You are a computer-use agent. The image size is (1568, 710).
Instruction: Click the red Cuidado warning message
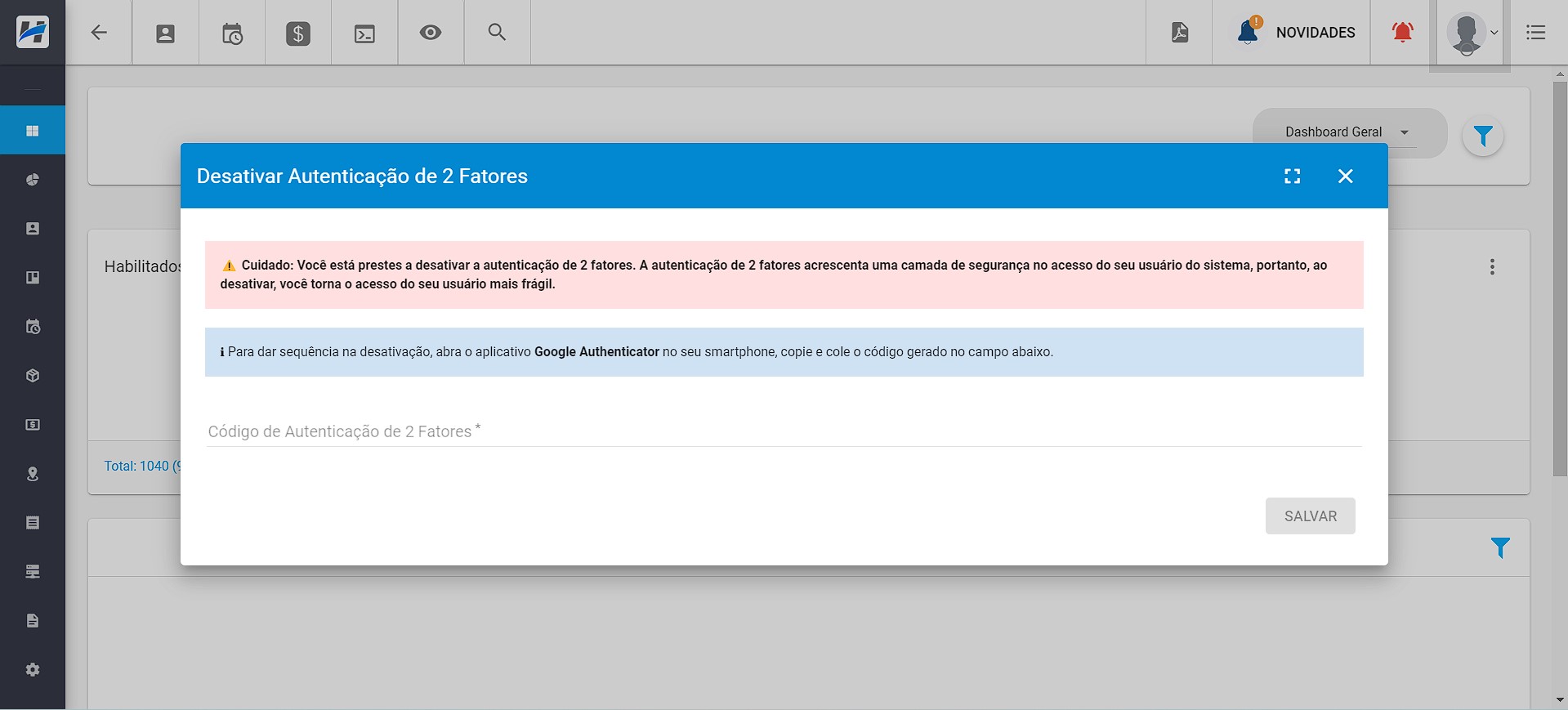(x=784, y=275)
